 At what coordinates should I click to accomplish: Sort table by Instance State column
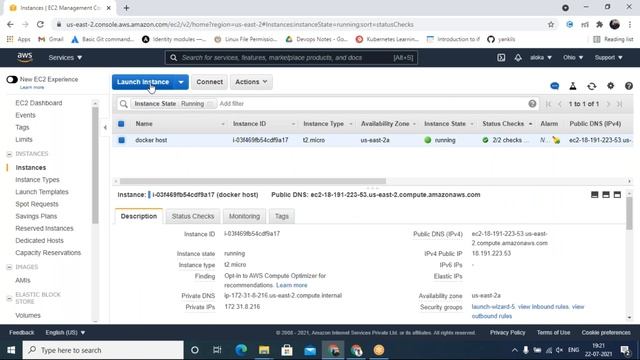point(448,124)
